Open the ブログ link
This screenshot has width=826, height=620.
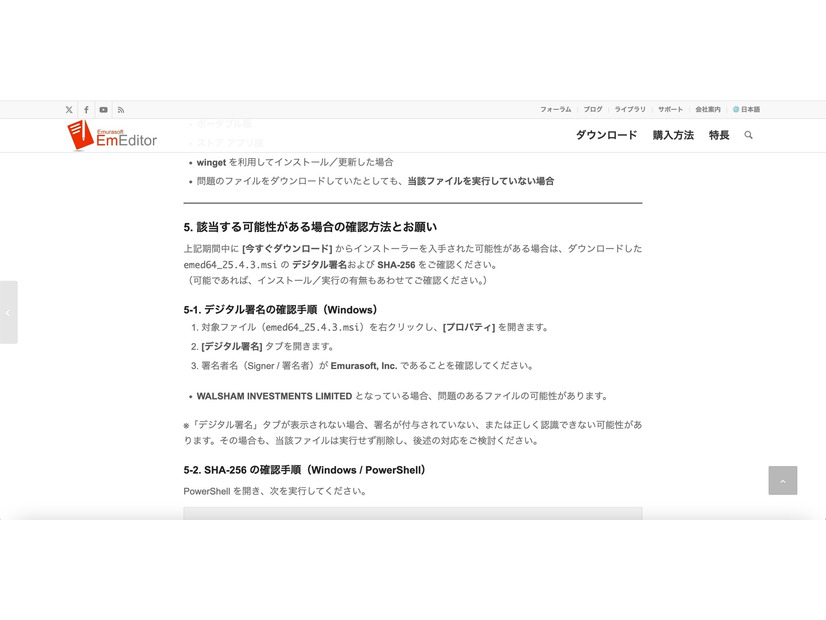coord(594,110)
